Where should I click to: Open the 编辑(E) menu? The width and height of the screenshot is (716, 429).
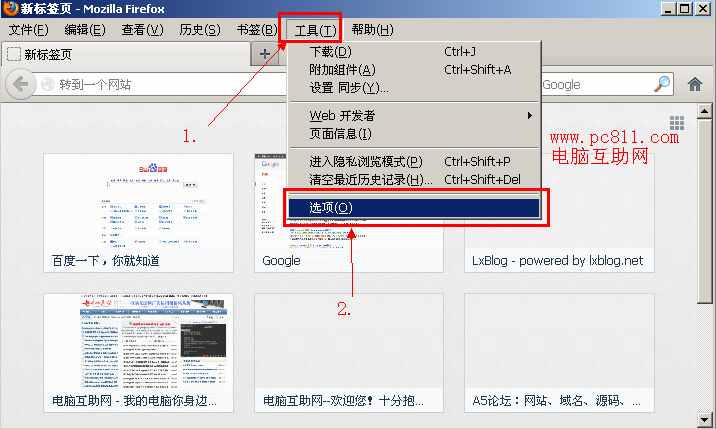point(85,30)
